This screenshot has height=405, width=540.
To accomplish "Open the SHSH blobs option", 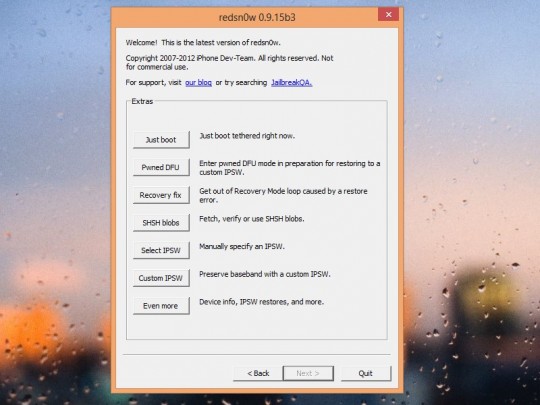I will (161, 223).
